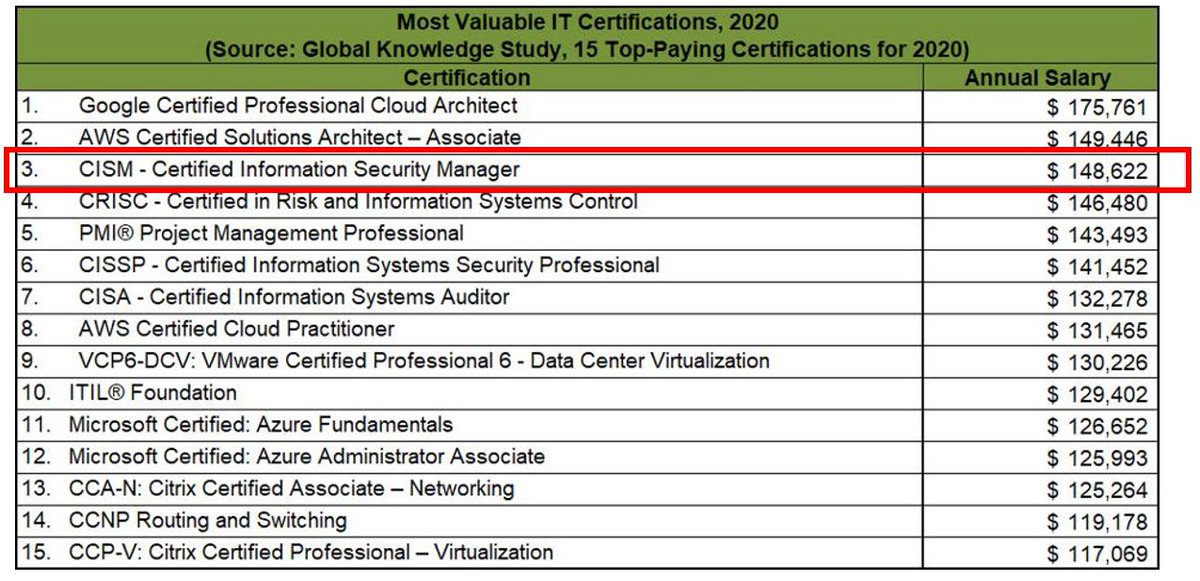Select the table title 'Most Valuable IT Certifications, 2020'
Screen dimensions: 1200x581
click(587, 21)
